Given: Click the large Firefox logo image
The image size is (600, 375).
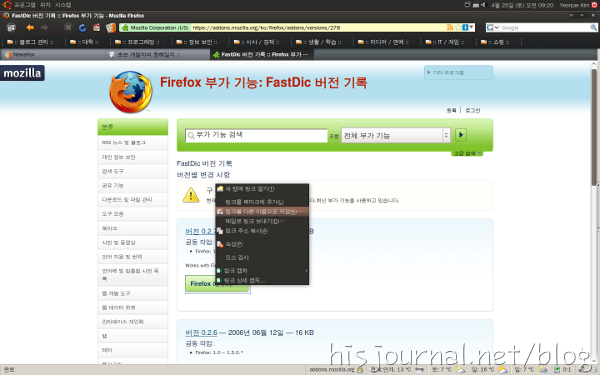Looking at the screenshot, I should [x=131, y=92].
